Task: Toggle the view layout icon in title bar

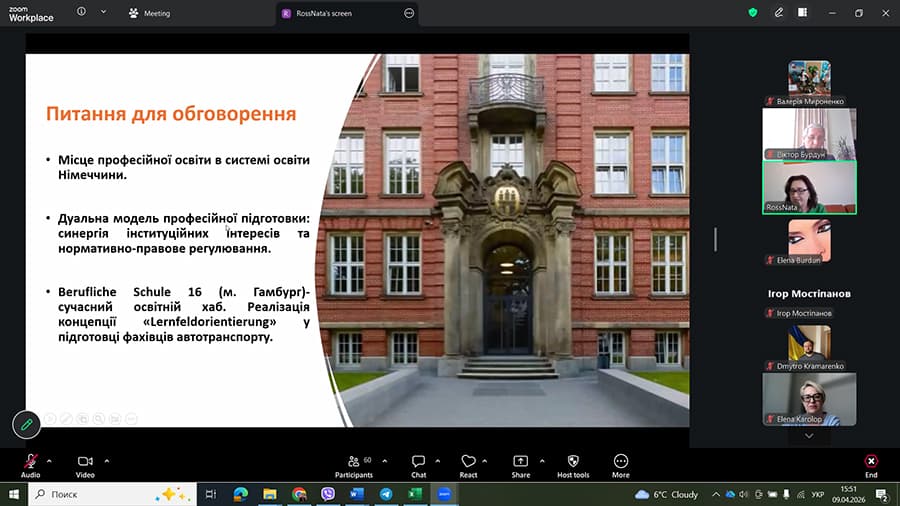Action: click(802, 13)
